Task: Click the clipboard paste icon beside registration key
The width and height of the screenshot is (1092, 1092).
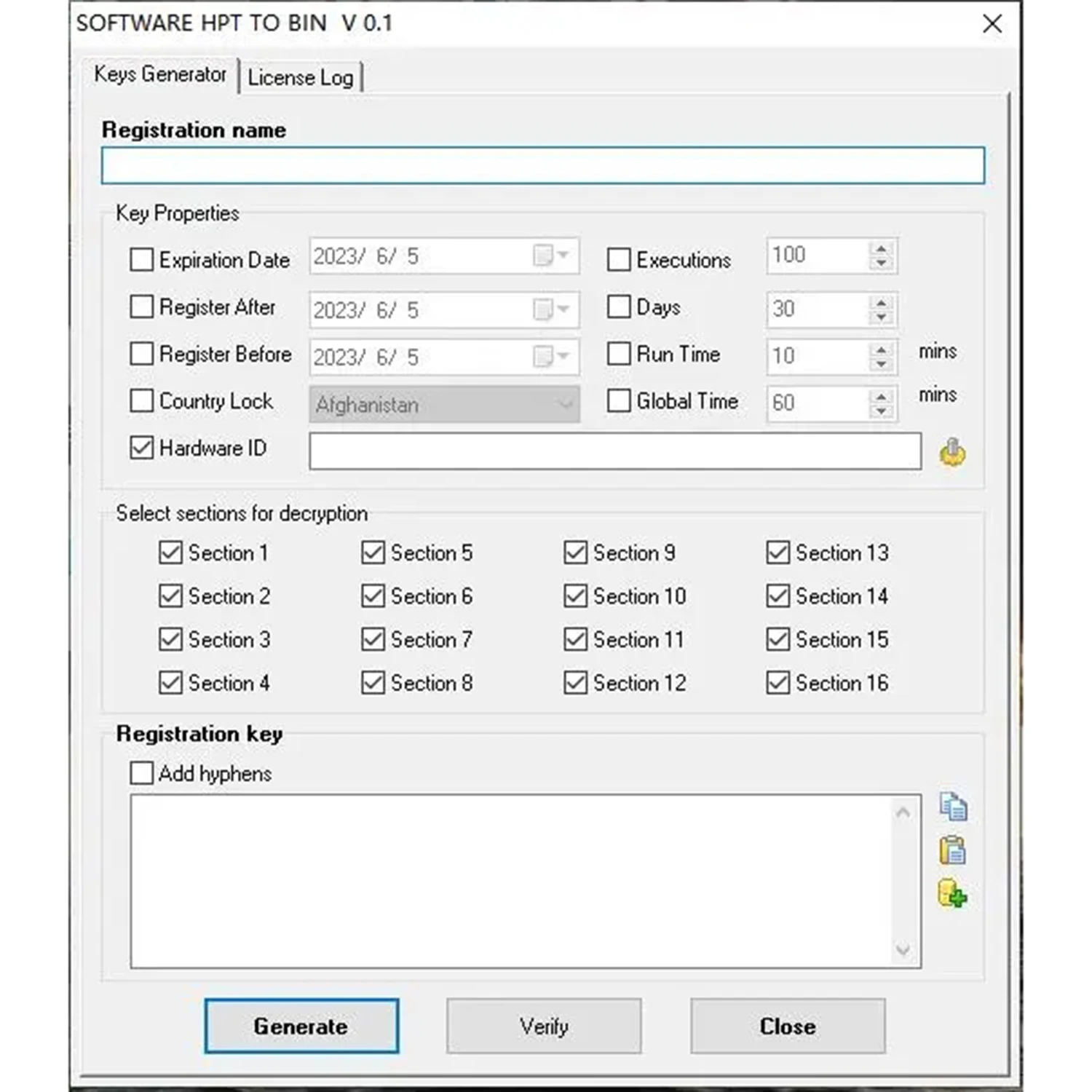Action: coord(952,850)
